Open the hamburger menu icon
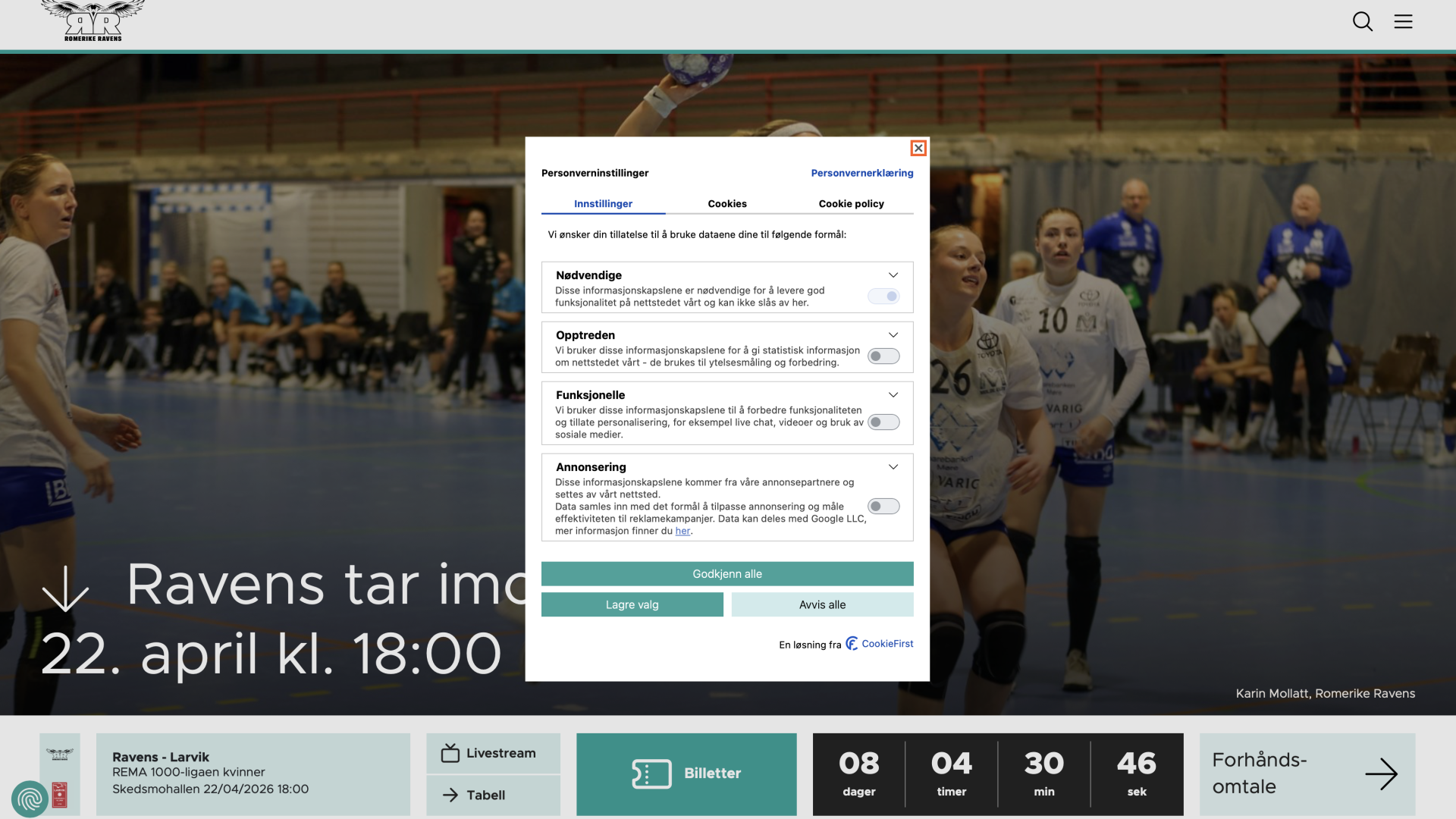 pos(1403,21)
